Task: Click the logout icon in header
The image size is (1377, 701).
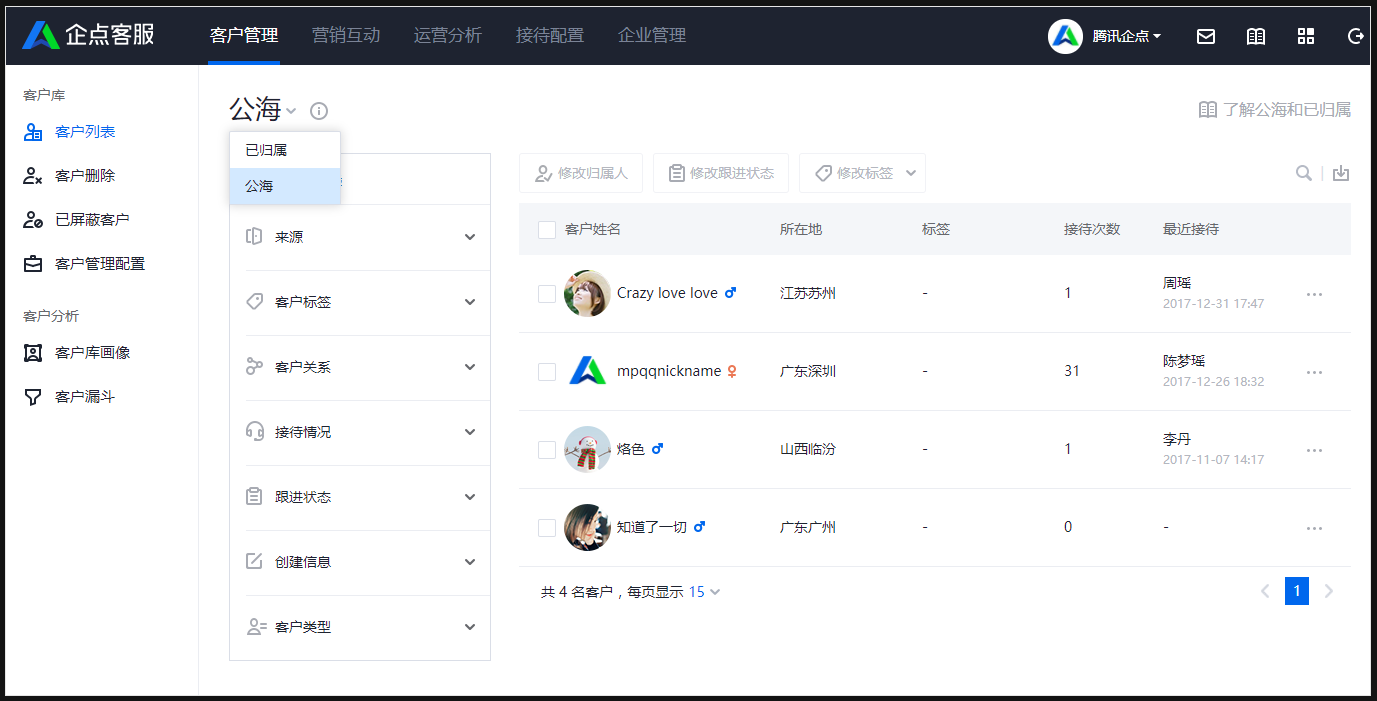Action: coord(1356,36)
